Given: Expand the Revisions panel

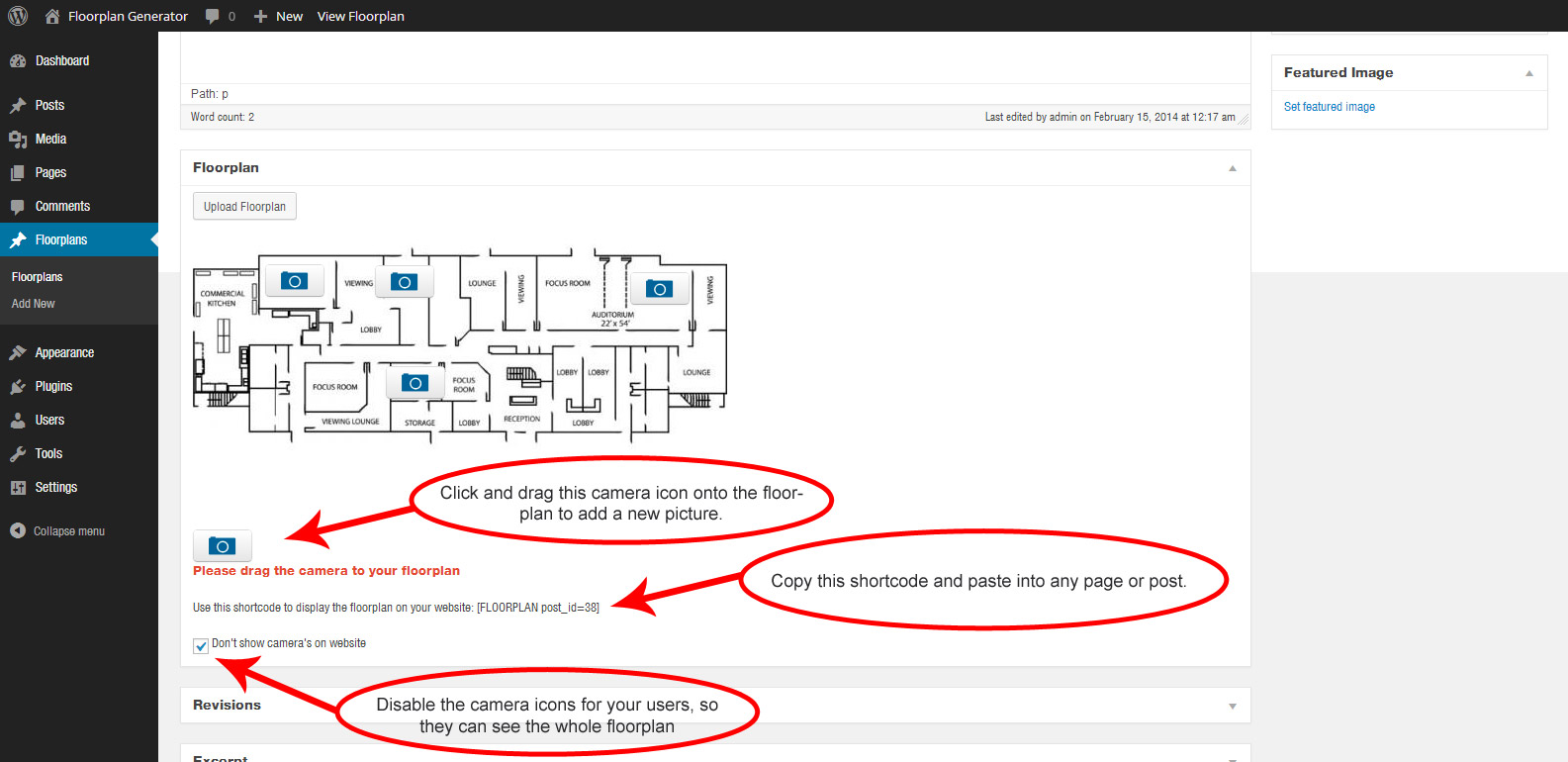Looking at the screenshot, I should [x=1233, y=706].
